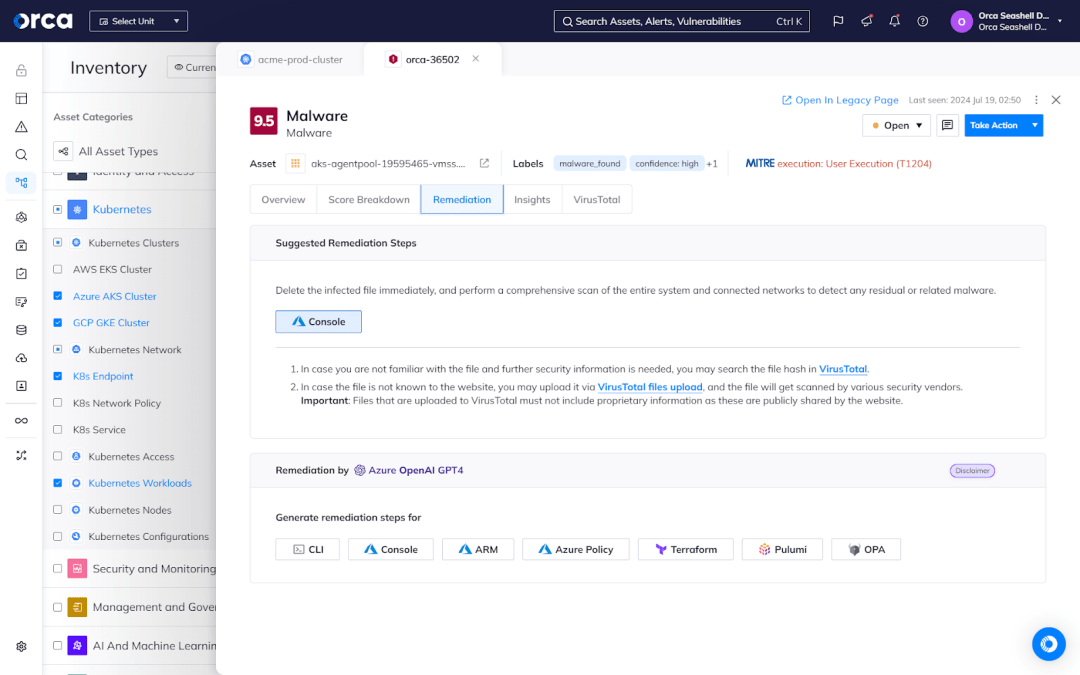Viewport: 1080px width, 675px height.
Task: Uncheck the GCP GKE Cluster checkbox
Action: coord(58,322)
